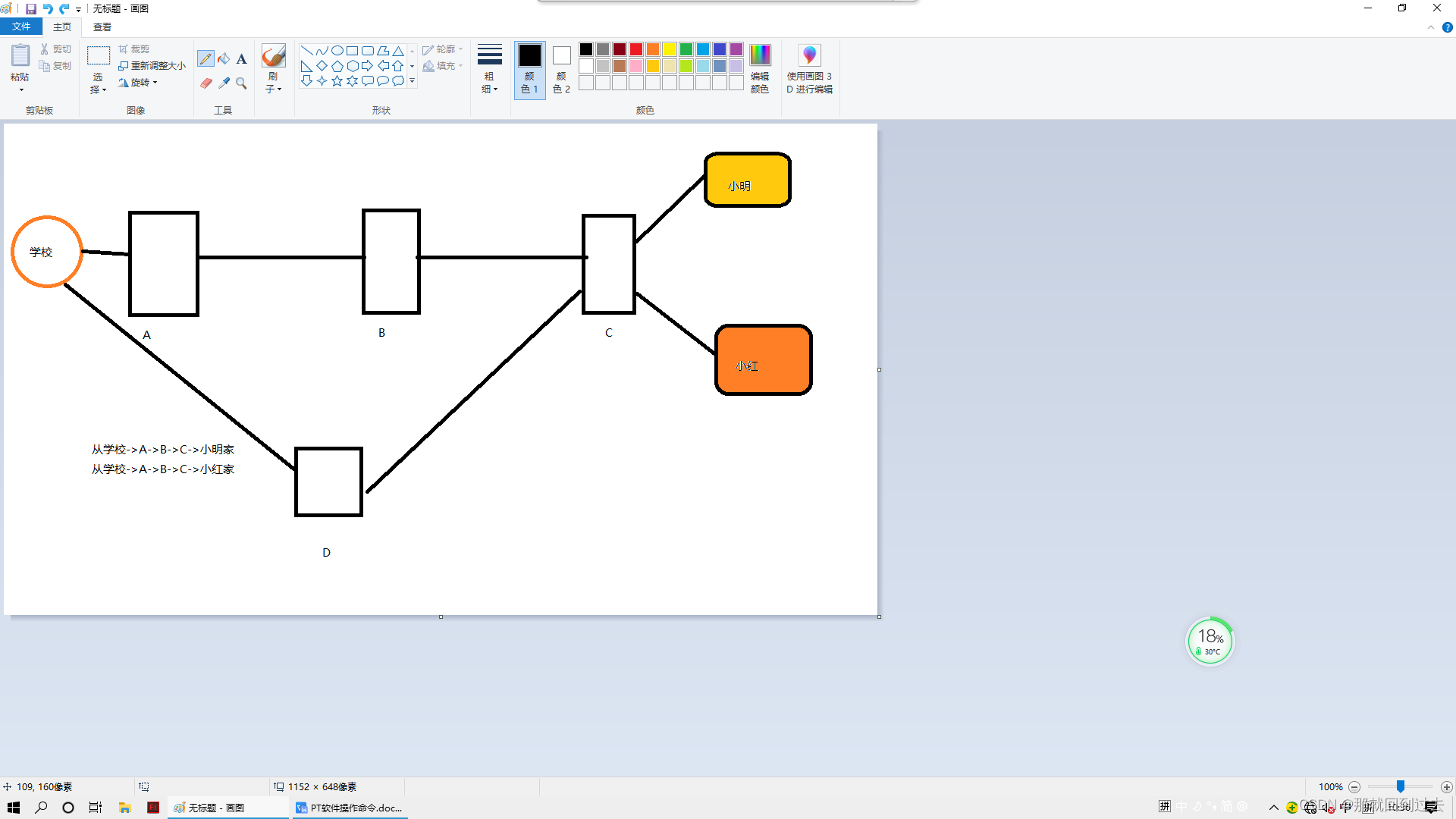Pick the red color swatch
The width and height of the screenshot is (1456, 819).
click(x=636, y=49)
